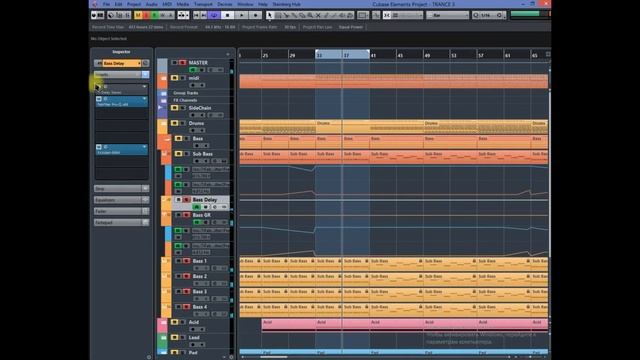
Task: Toggle global Read automation button R
Action: [154, 15]
